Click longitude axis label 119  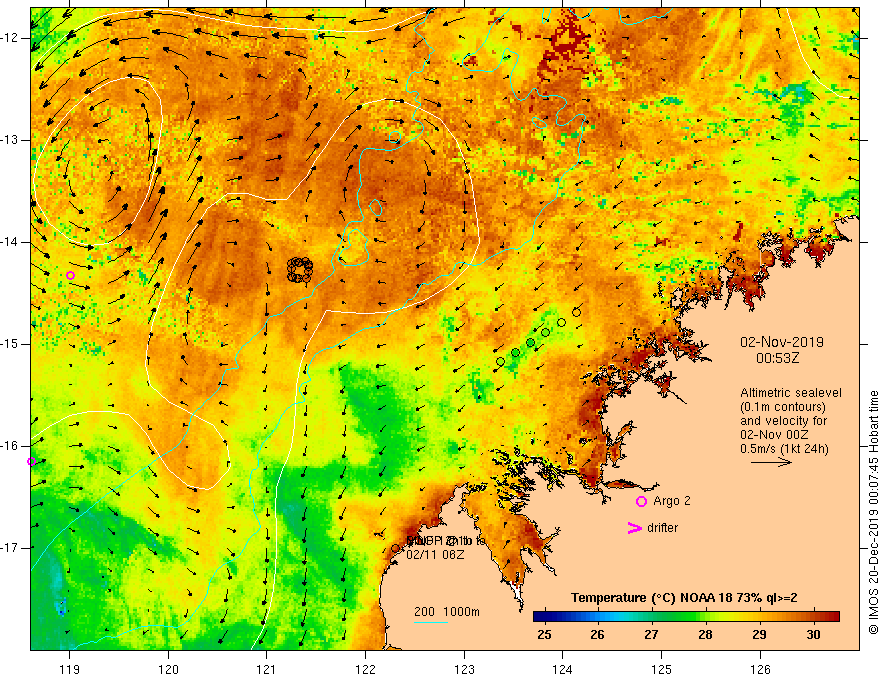(70, 669)
